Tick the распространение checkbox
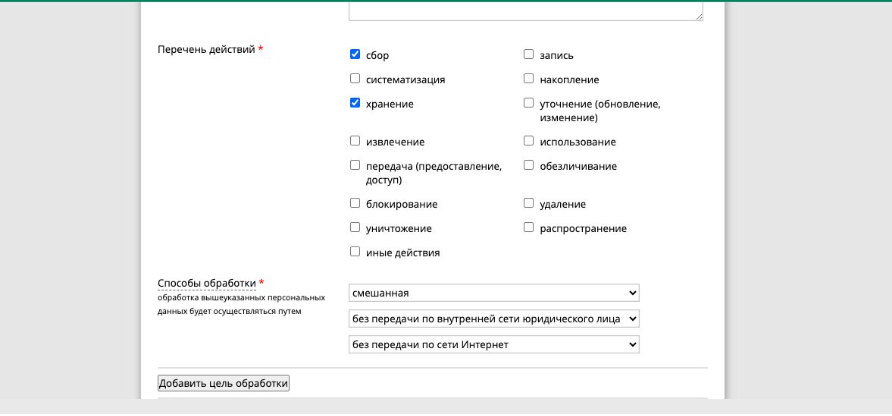Screen dimensions: 892x416 tap(528, 228)
